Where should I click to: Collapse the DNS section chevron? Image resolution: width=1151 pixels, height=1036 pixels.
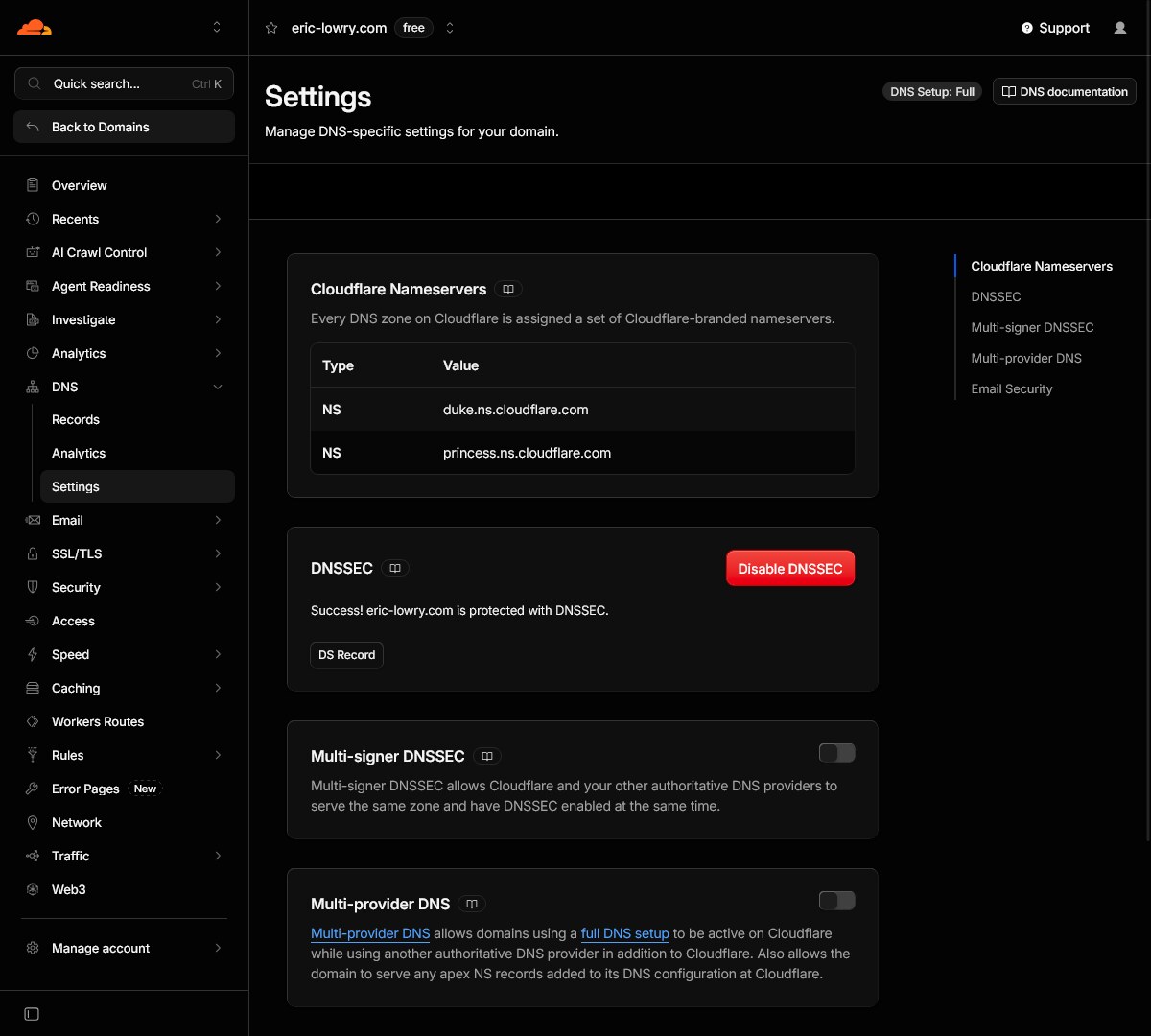coord(218,387)
